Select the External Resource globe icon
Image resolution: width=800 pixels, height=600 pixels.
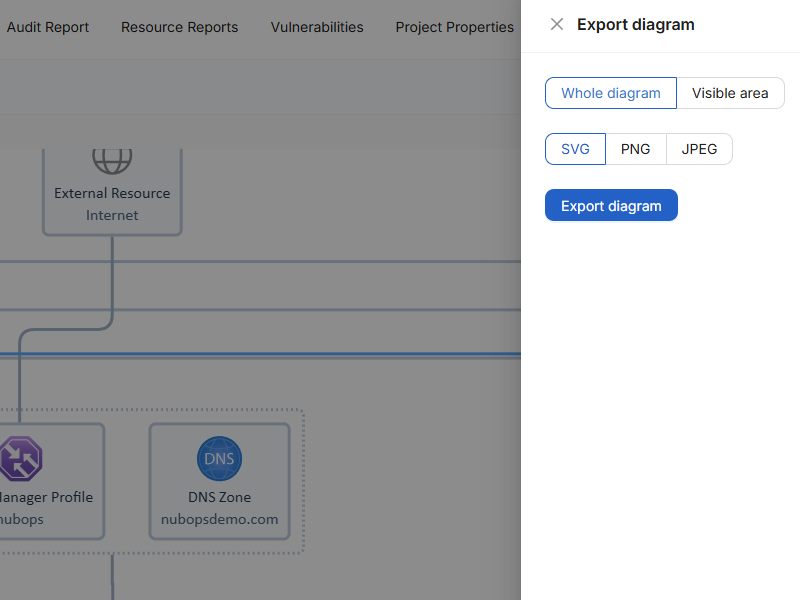[x=112, y=161]
